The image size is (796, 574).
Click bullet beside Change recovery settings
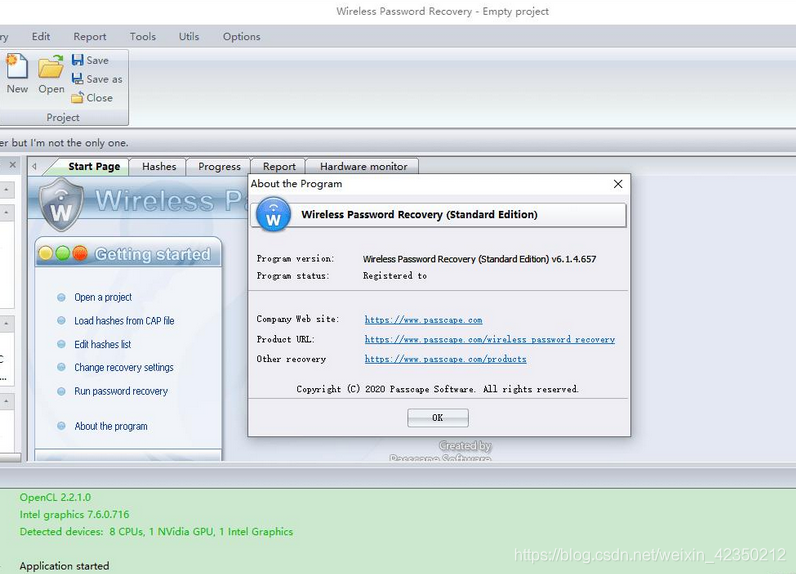[x=61, y=367]
